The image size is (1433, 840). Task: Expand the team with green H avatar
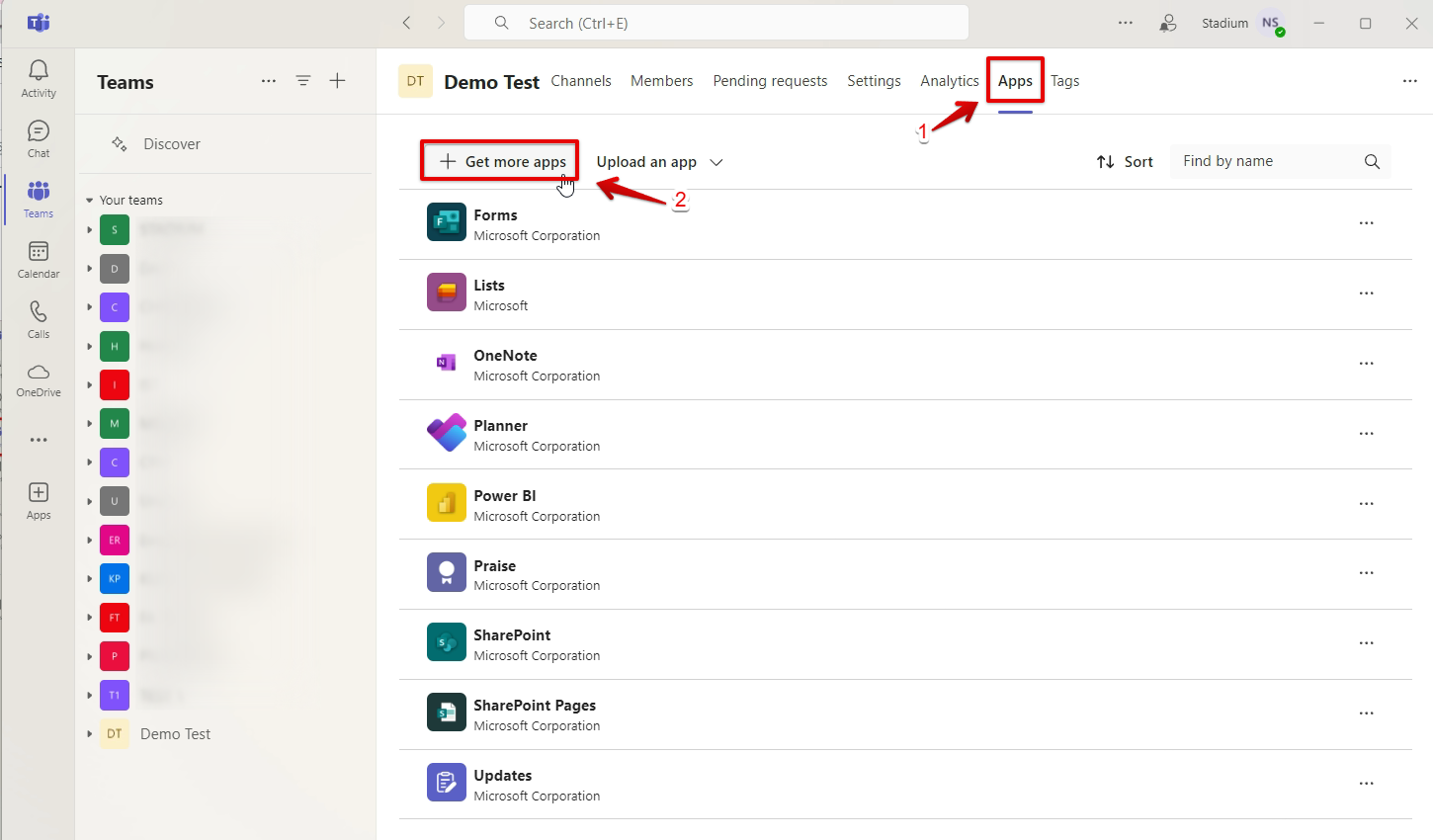click(x=89, y=346)
